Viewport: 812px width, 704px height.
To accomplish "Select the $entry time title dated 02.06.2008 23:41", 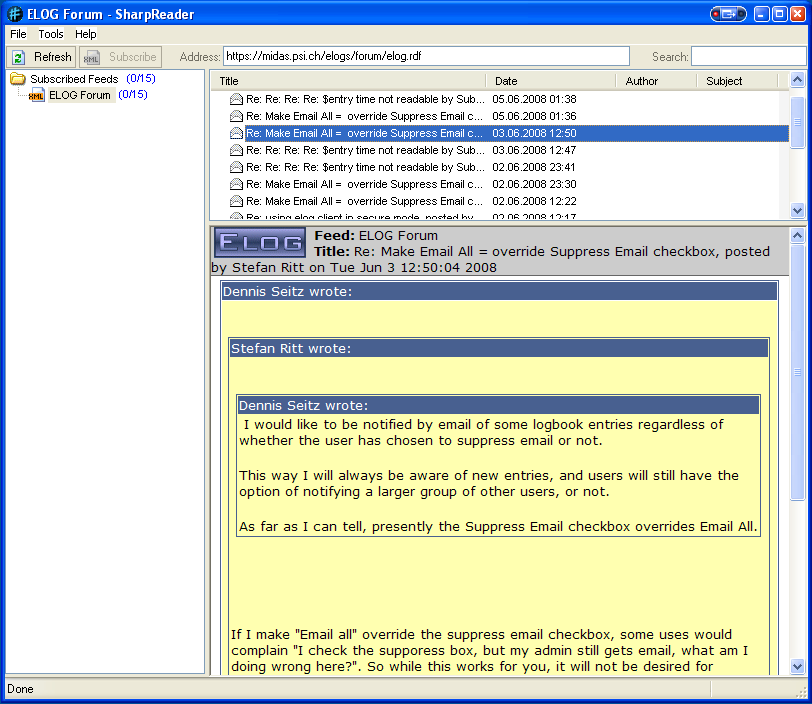I will point(365,167).
